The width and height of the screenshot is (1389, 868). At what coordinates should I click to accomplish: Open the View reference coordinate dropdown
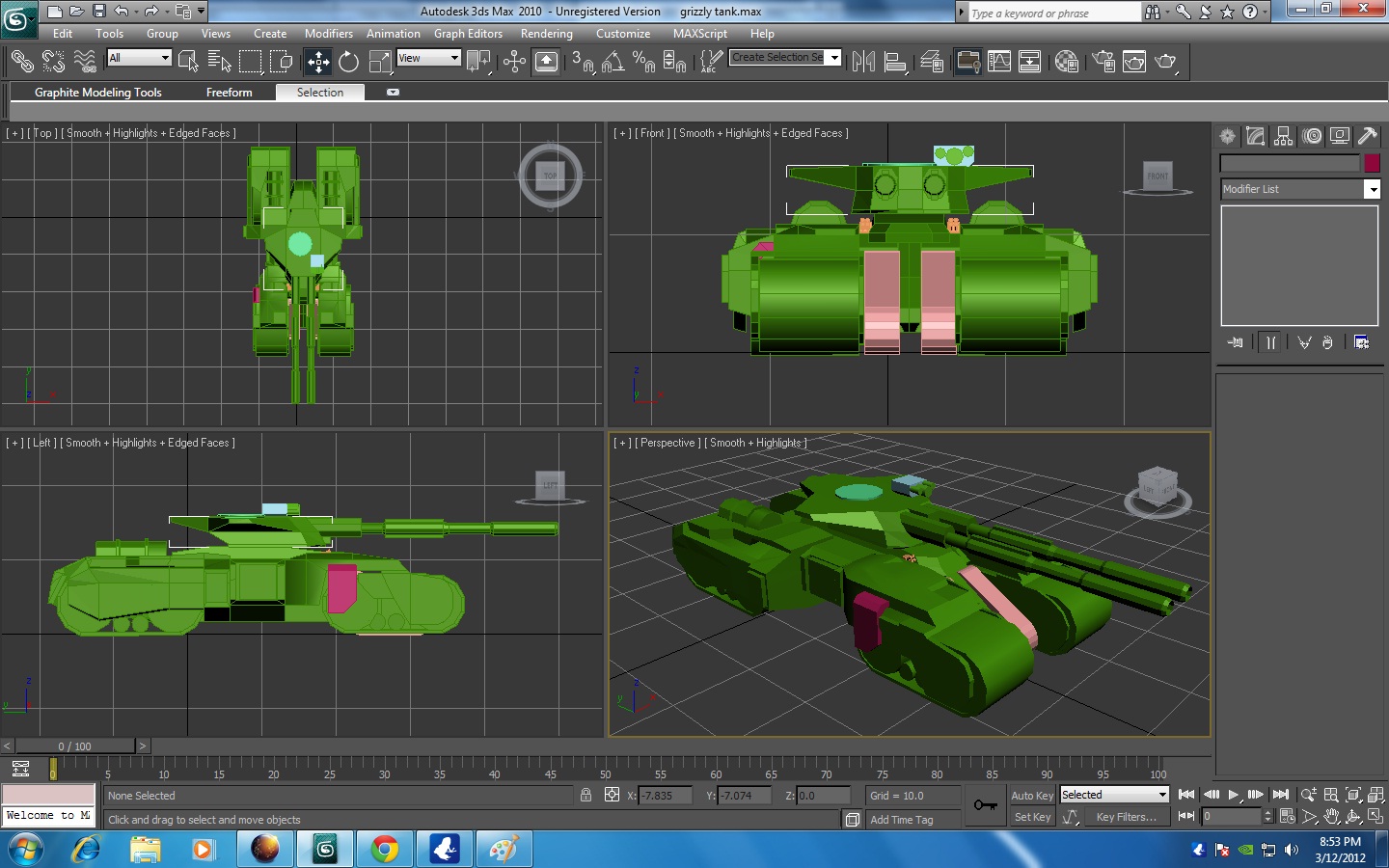428,58
